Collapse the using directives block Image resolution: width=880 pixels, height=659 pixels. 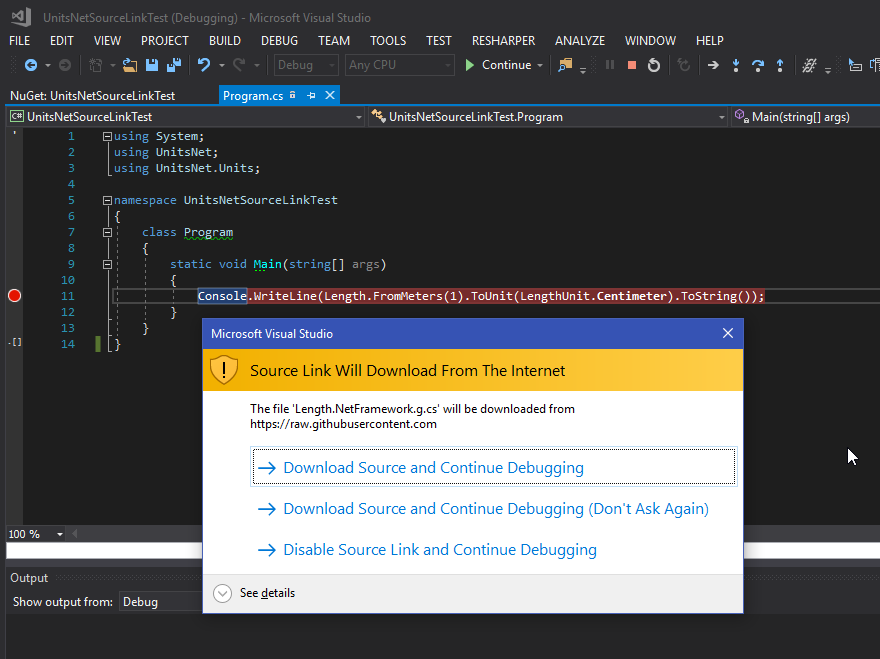[107, 136]
